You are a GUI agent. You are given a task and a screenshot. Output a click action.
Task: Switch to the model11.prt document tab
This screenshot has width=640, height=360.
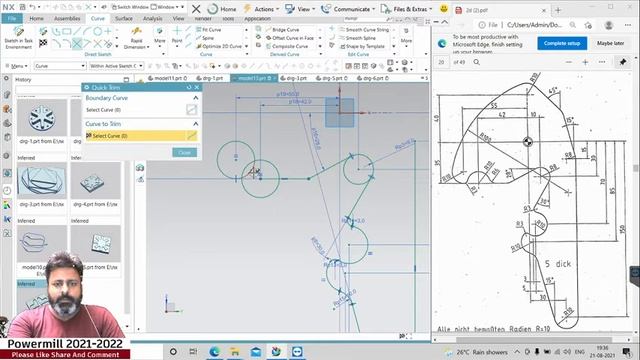point(167,78)
